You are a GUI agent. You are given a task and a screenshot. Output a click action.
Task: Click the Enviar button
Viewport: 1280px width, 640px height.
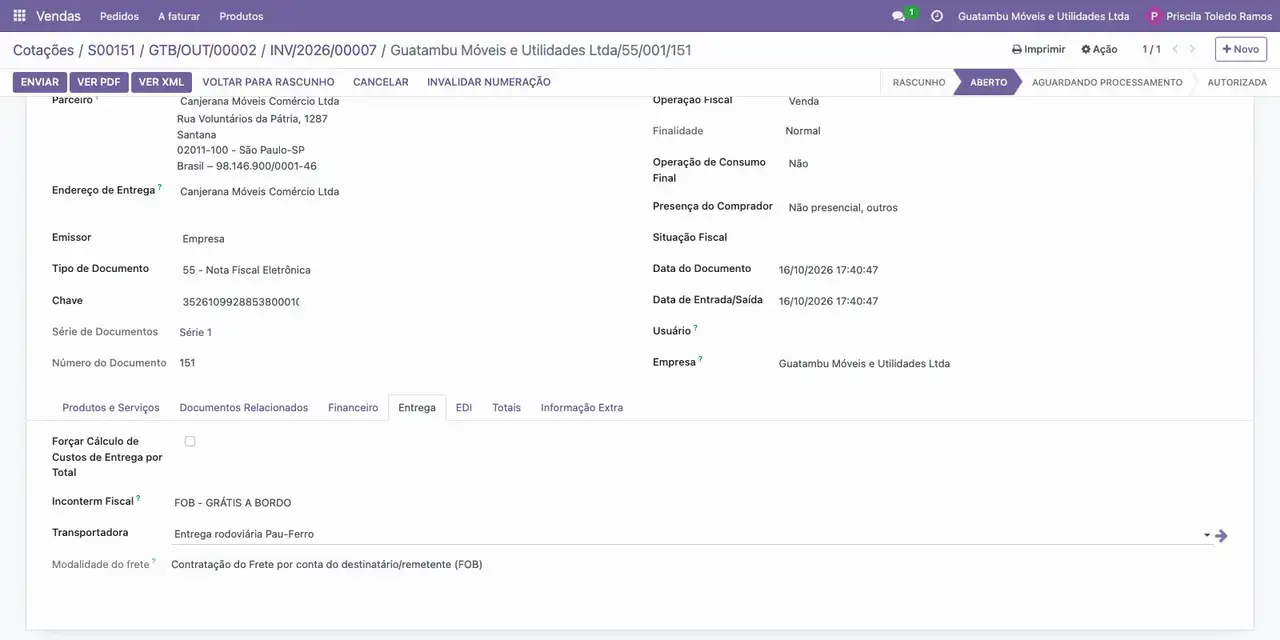[x=40, y=82]
